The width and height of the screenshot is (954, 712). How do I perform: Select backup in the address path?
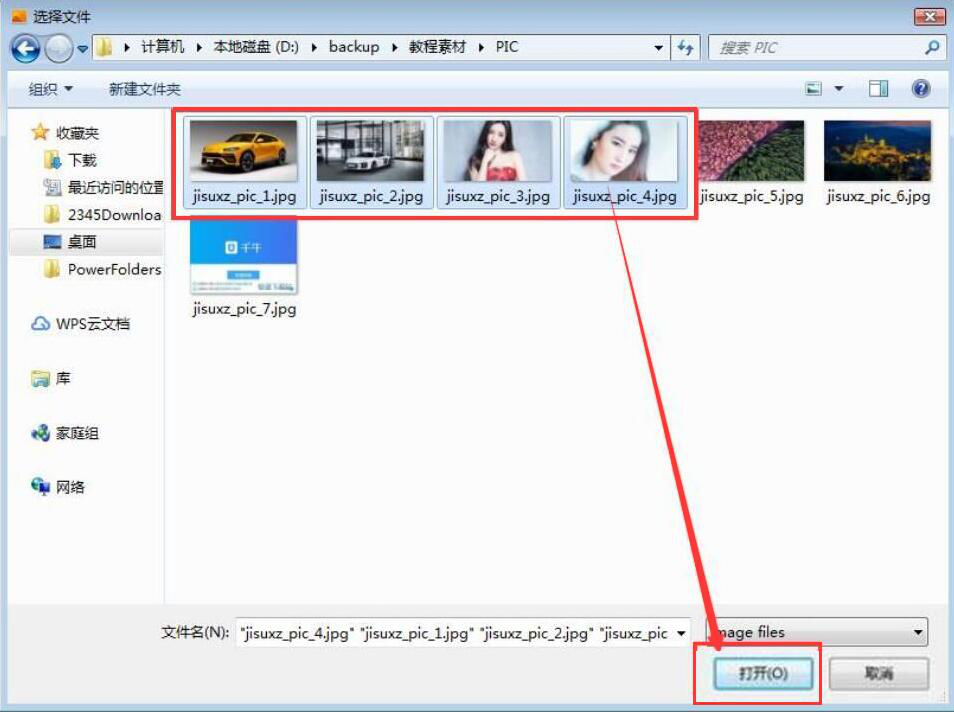pos(353,47)
